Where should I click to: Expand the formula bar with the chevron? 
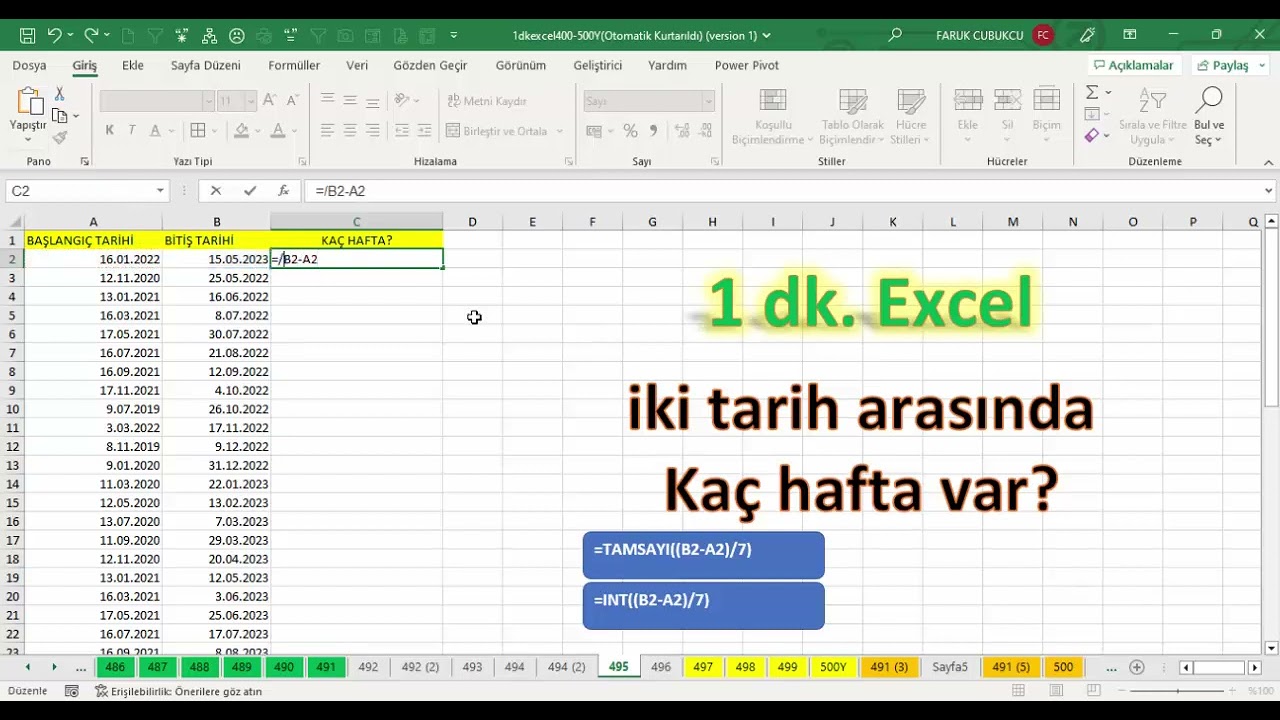[1269, 191]
